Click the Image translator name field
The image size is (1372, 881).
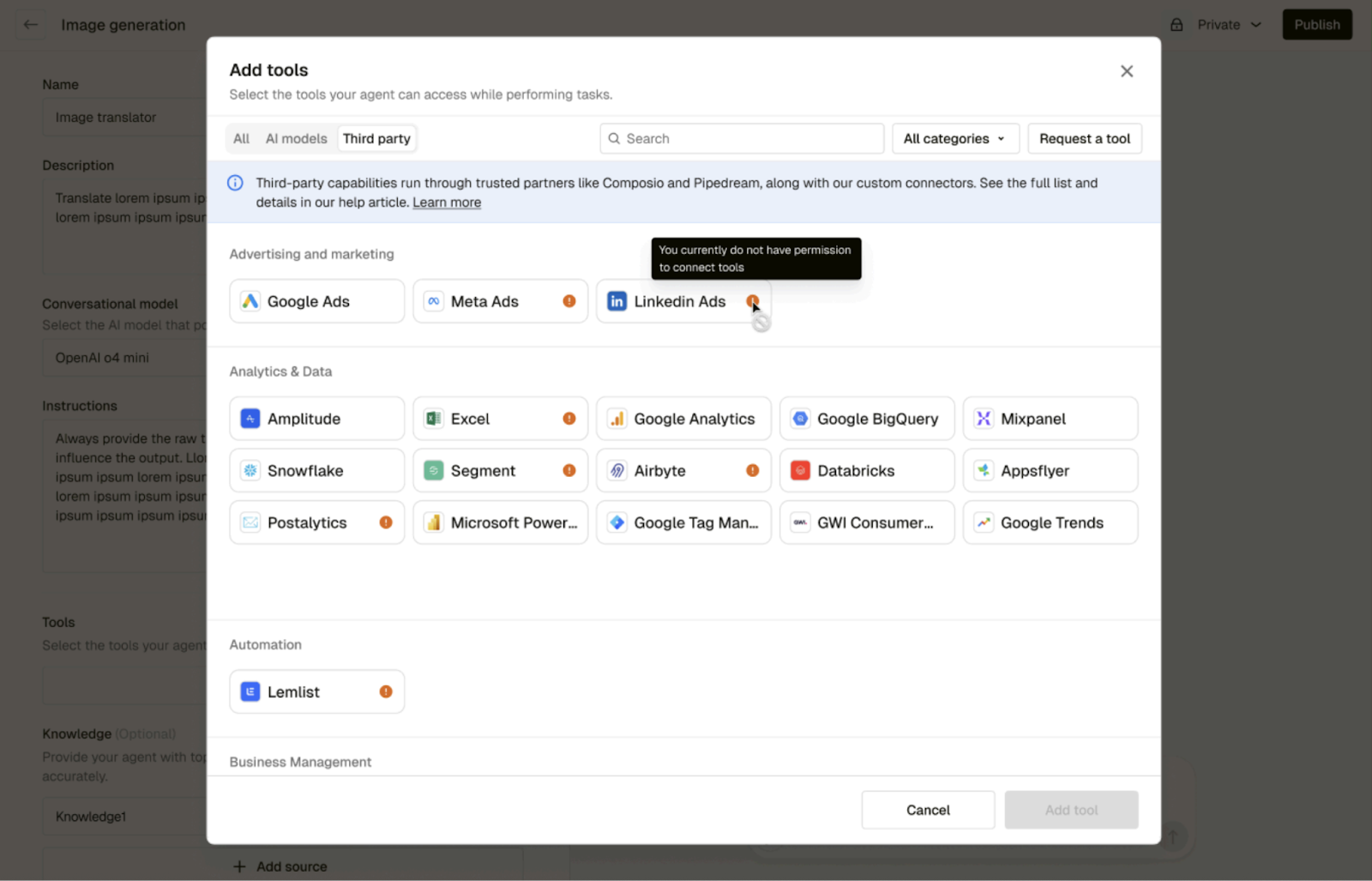pyautogui.click(x=124, y=118)
